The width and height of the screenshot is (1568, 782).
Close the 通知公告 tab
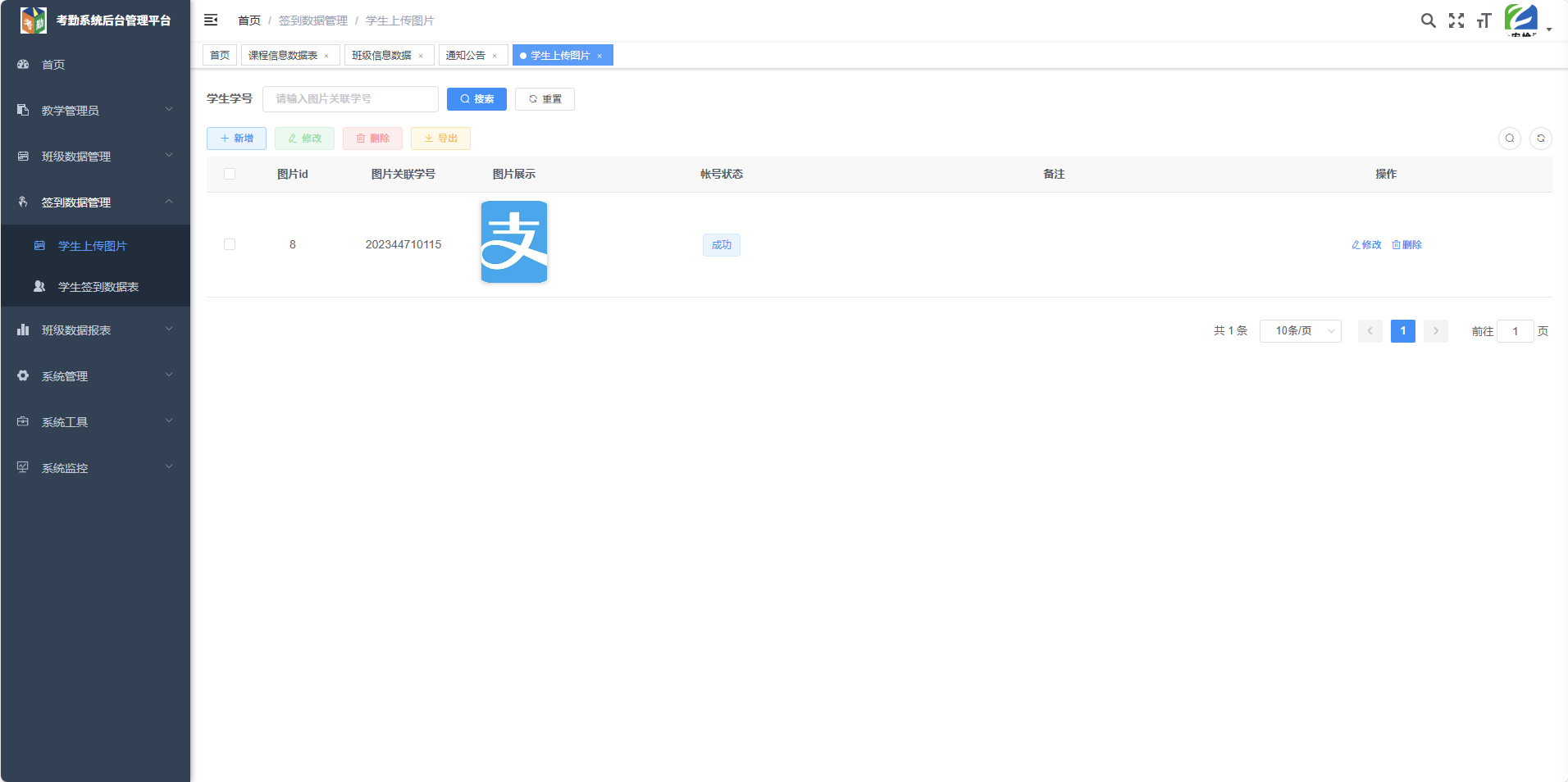click(x=495, y=56)
